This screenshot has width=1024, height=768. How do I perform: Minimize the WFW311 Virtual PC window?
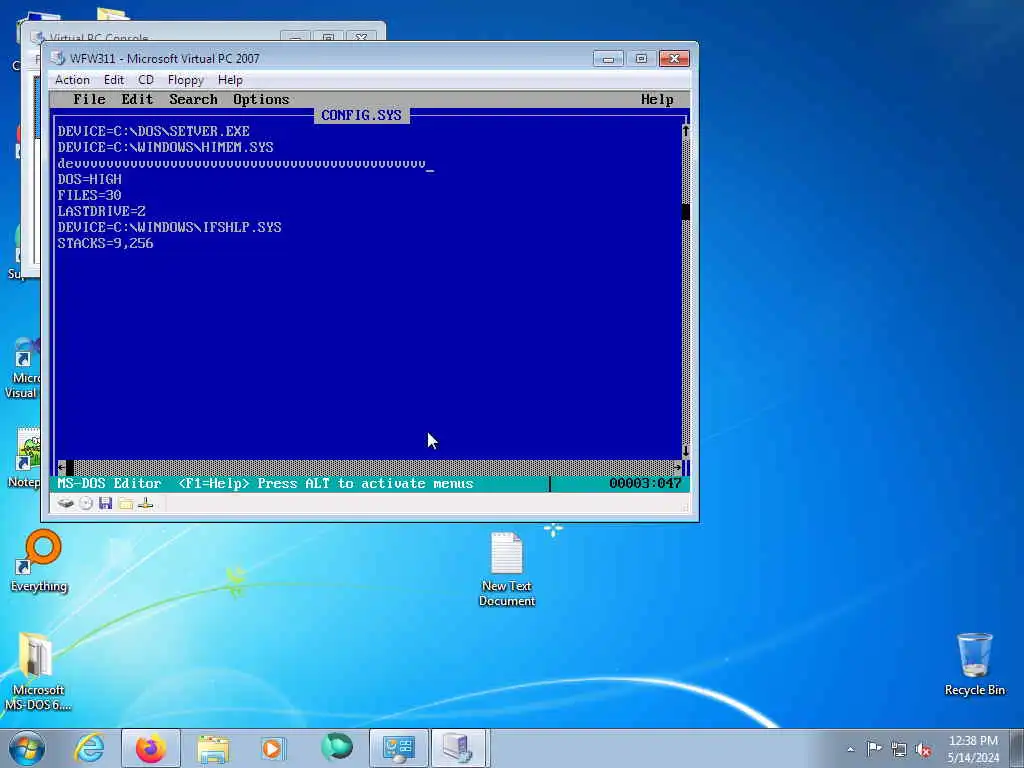pyautogui.click(x=608, y=59)
